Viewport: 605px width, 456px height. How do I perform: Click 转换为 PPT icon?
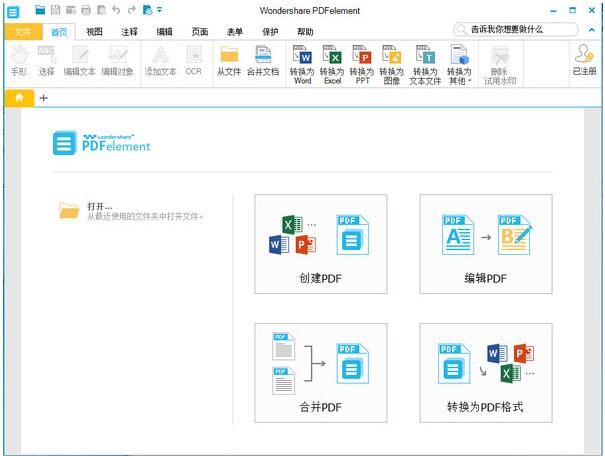[362, 64]
